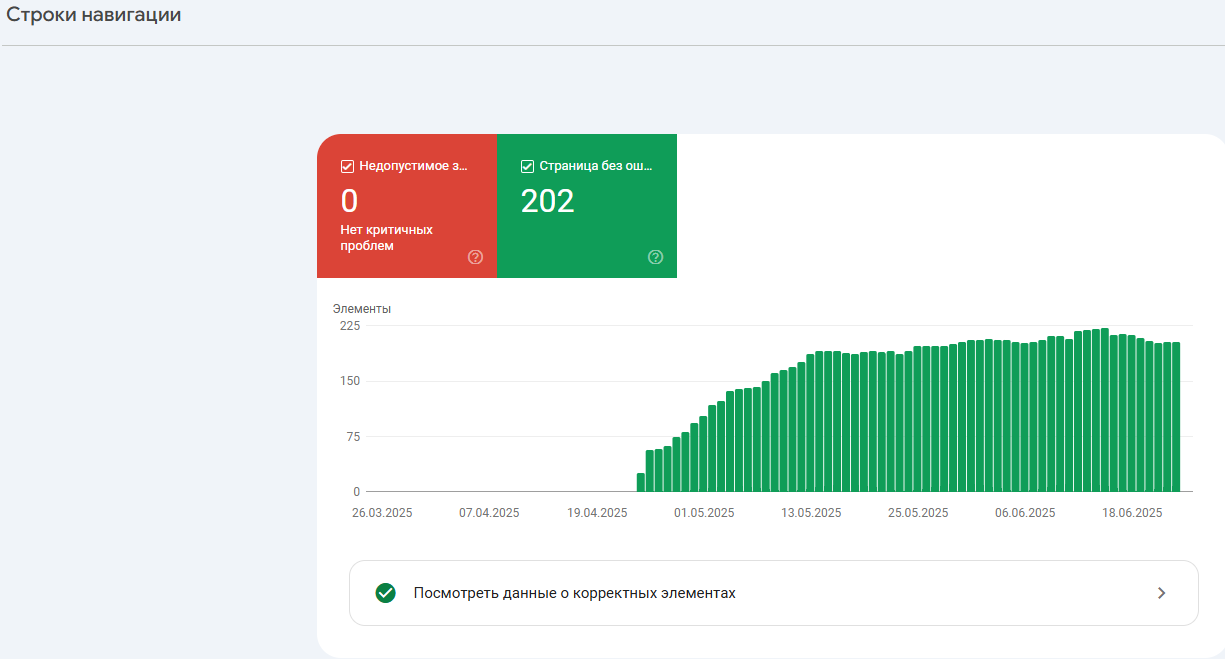Click the green checkmark circle icon
1225x659 pixels.
coord(385,593)
